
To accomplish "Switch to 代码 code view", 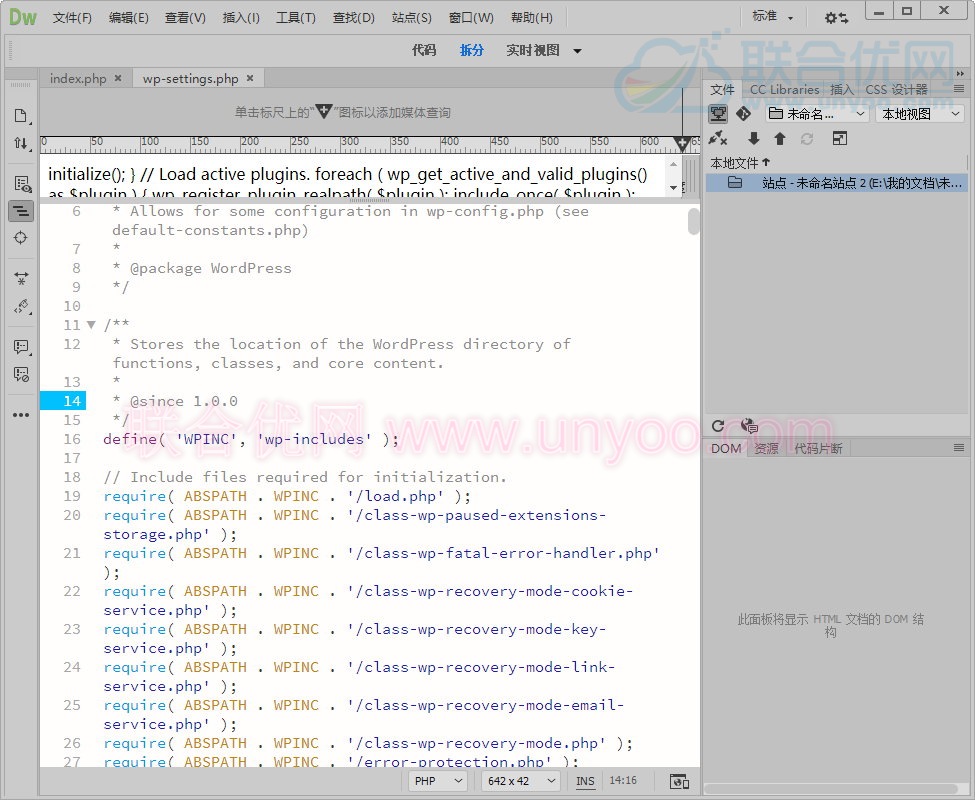I will [424, 50].
